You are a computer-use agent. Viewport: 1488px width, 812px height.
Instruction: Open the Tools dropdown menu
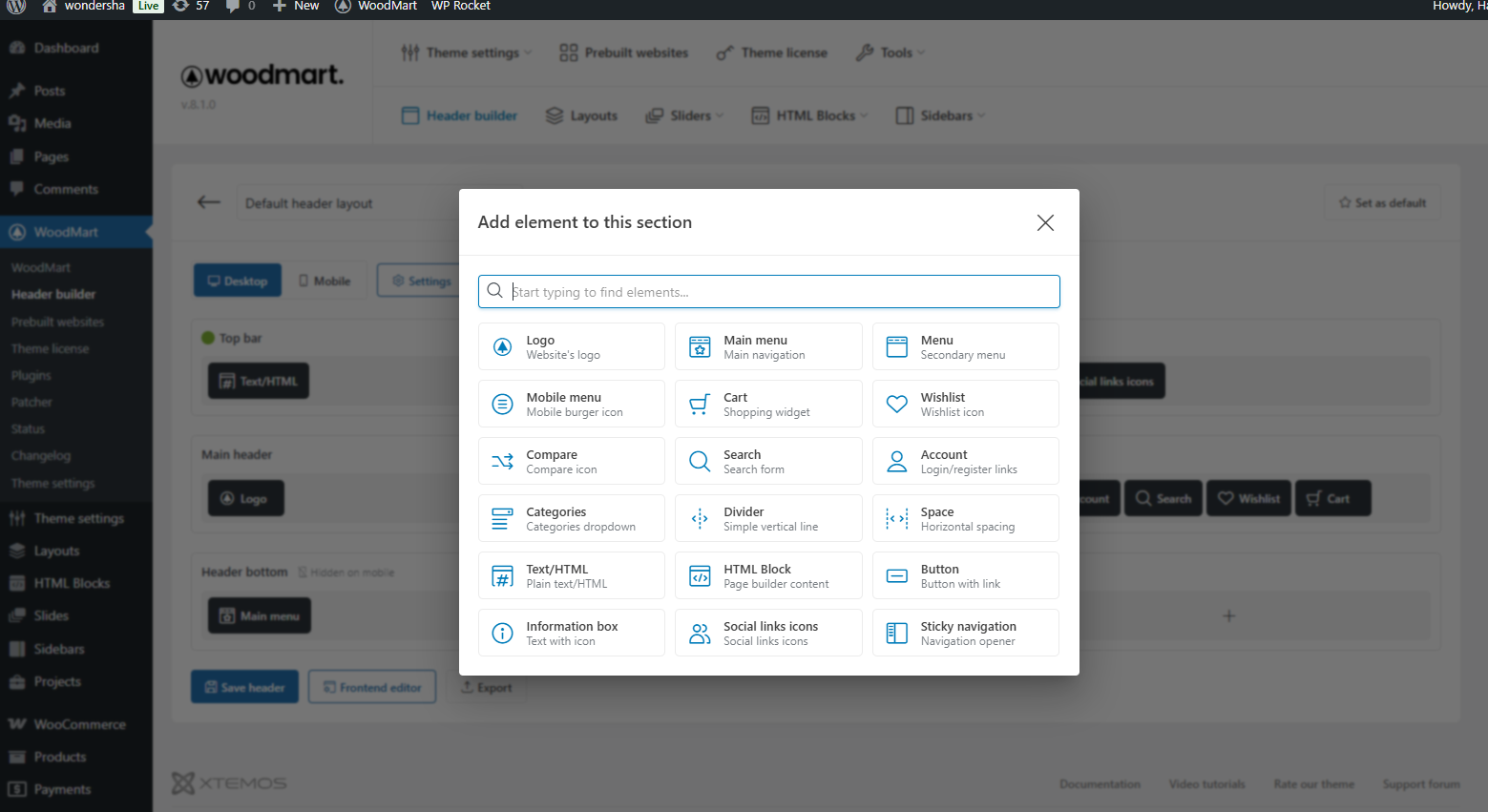tap(891, 52)
